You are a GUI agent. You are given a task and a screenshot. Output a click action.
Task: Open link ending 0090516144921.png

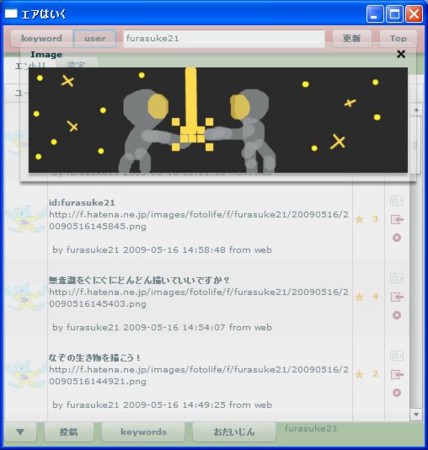(199, 375)
